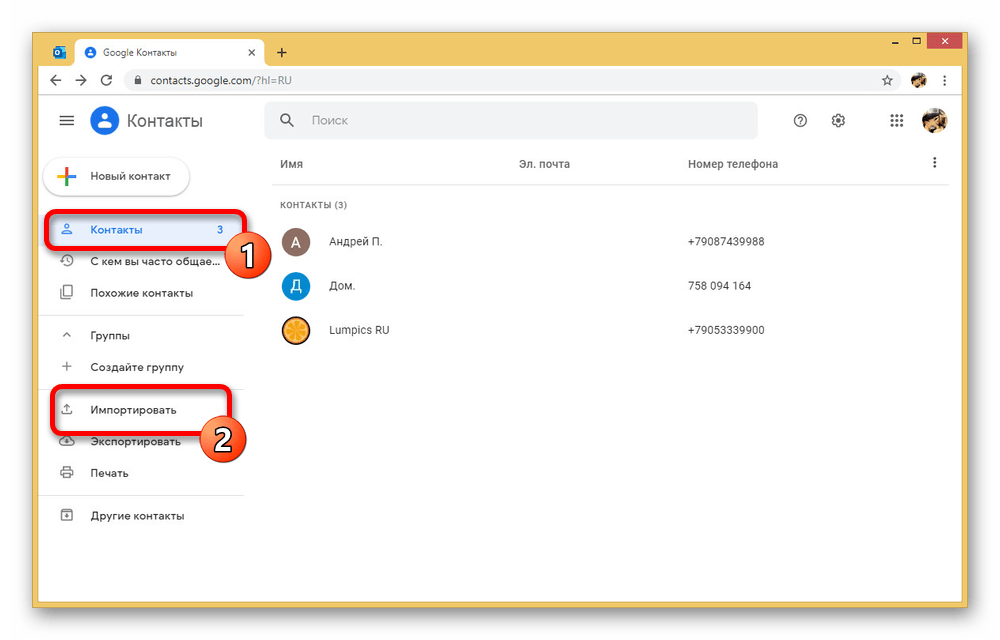The height and width of the screenshot is (640, 1000).
Task: Click phone number 758 094 164
Action: [x=719, y=286]
